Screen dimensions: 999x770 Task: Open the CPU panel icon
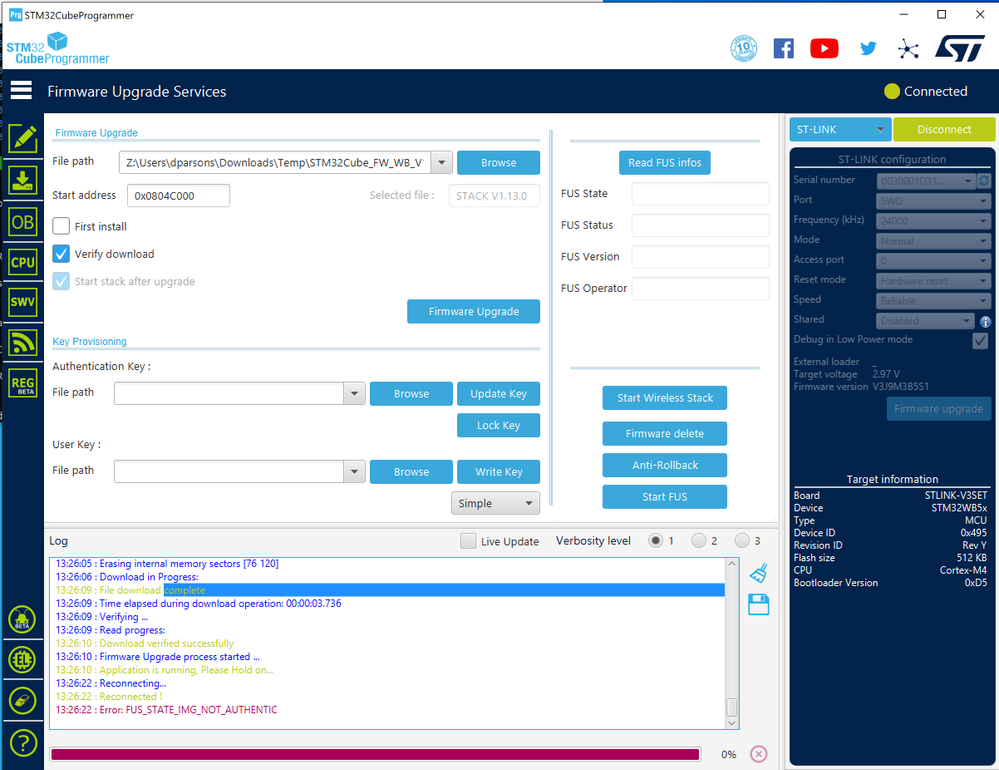coord(23,262)
